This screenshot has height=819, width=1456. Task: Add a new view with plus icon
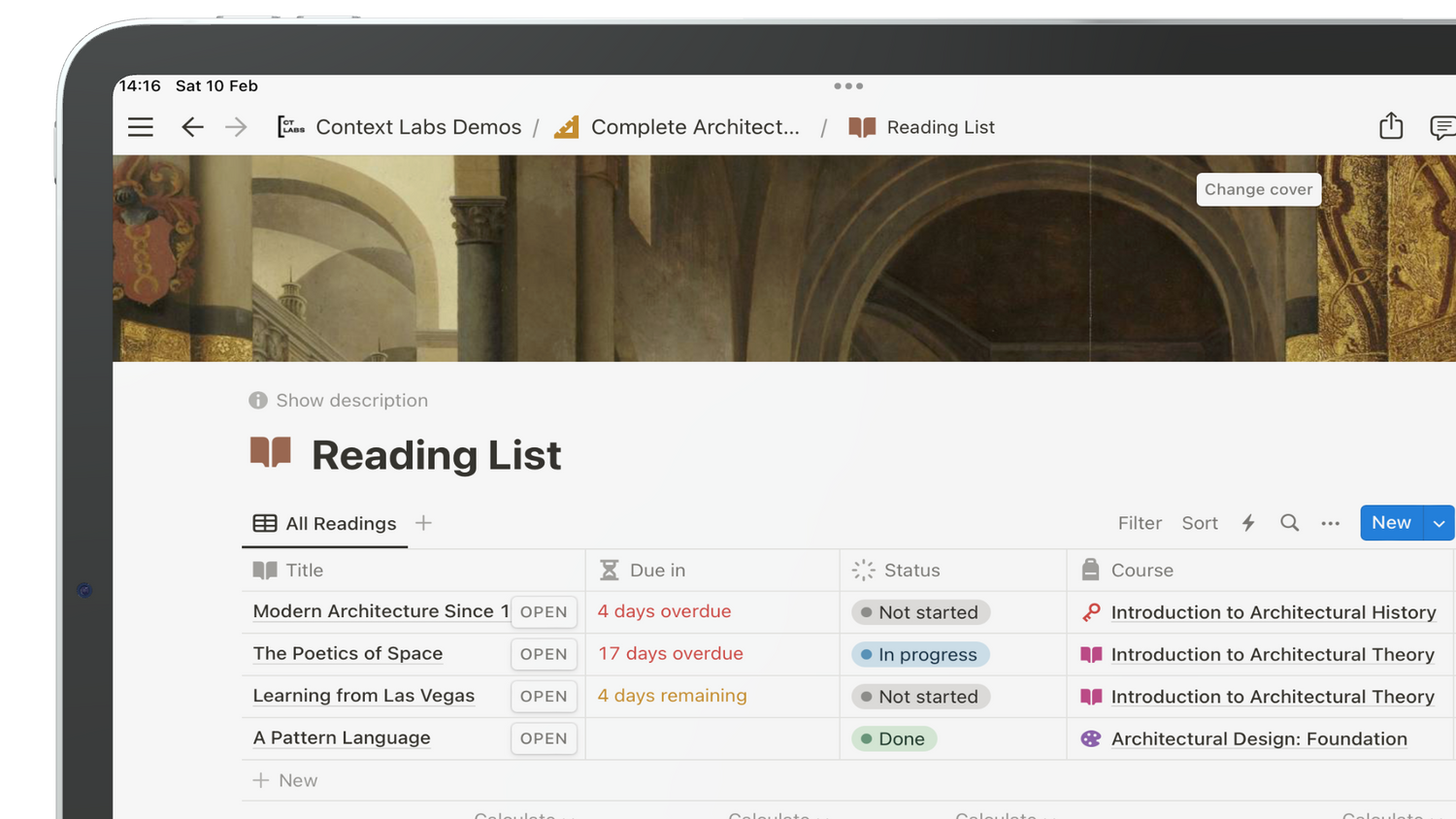point(423,523)
